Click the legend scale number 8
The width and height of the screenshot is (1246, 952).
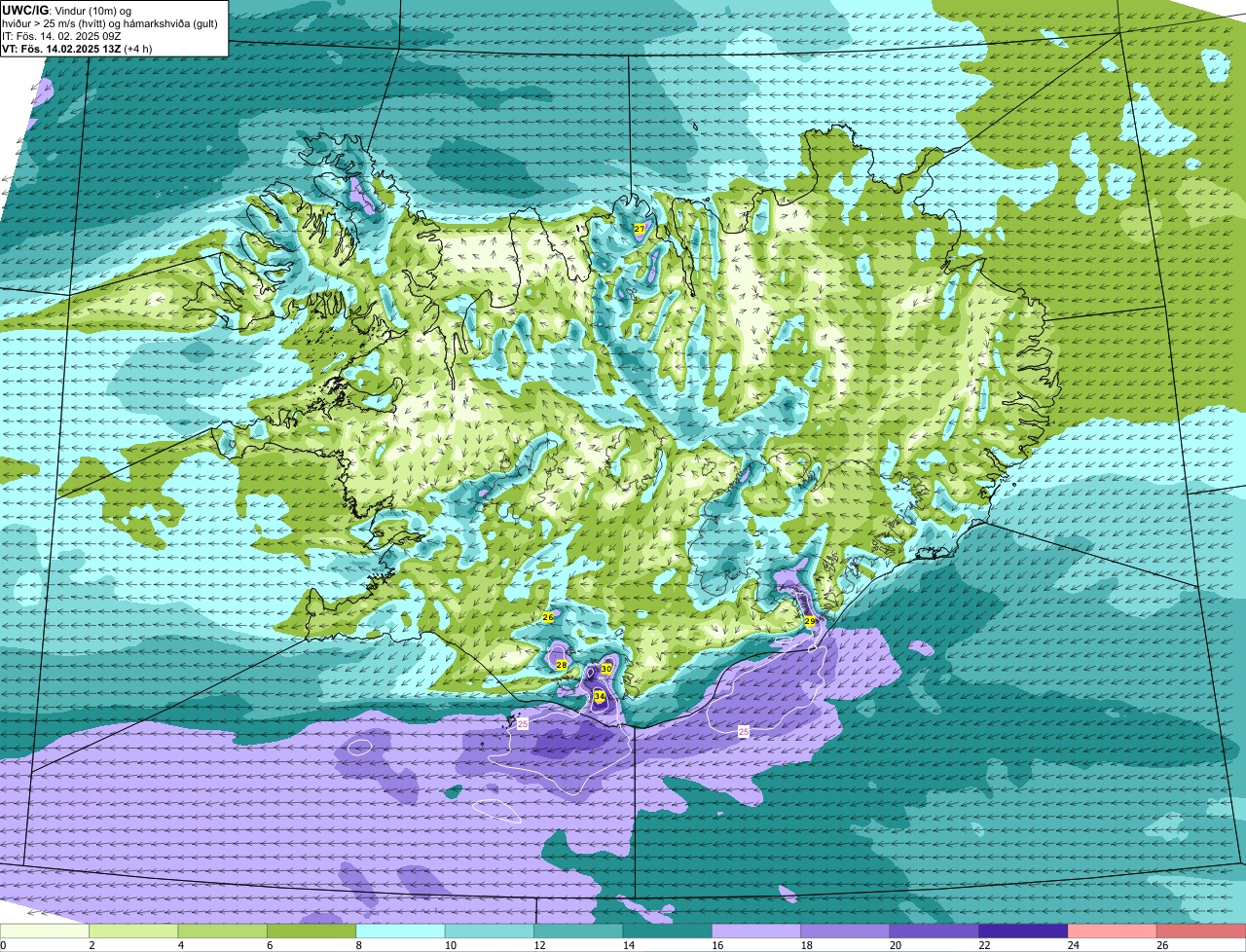359,945
